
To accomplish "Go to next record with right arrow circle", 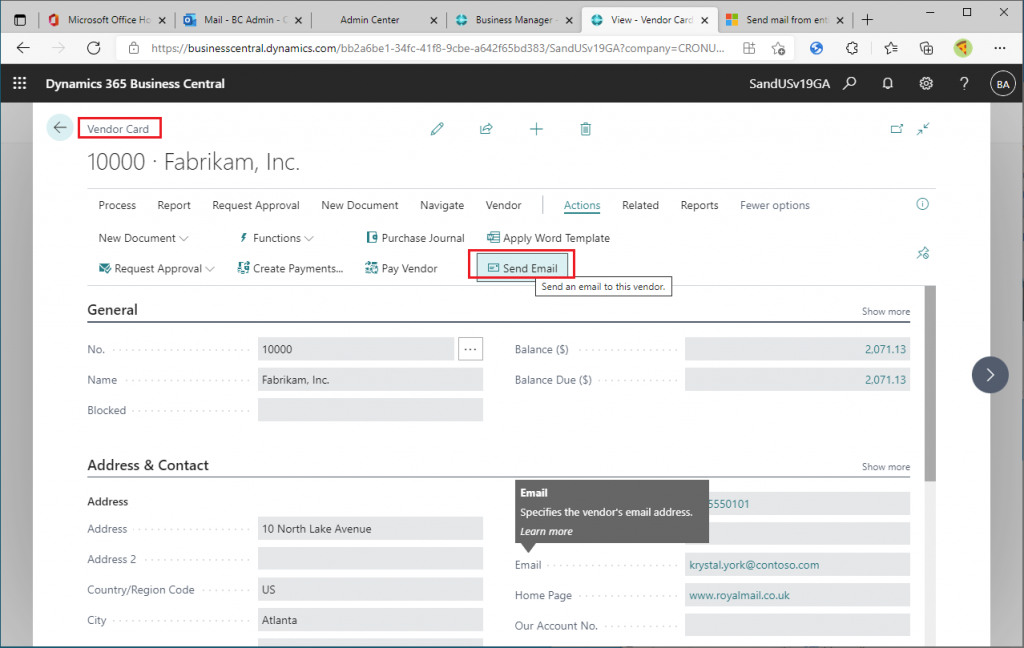I will point(990,374).
